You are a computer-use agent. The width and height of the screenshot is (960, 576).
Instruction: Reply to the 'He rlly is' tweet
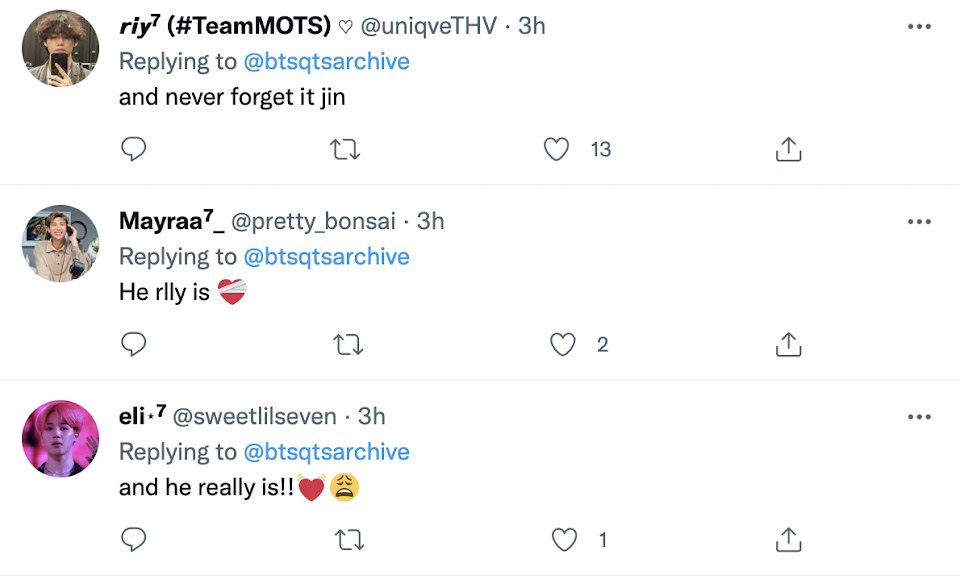(x=133, y=345)
